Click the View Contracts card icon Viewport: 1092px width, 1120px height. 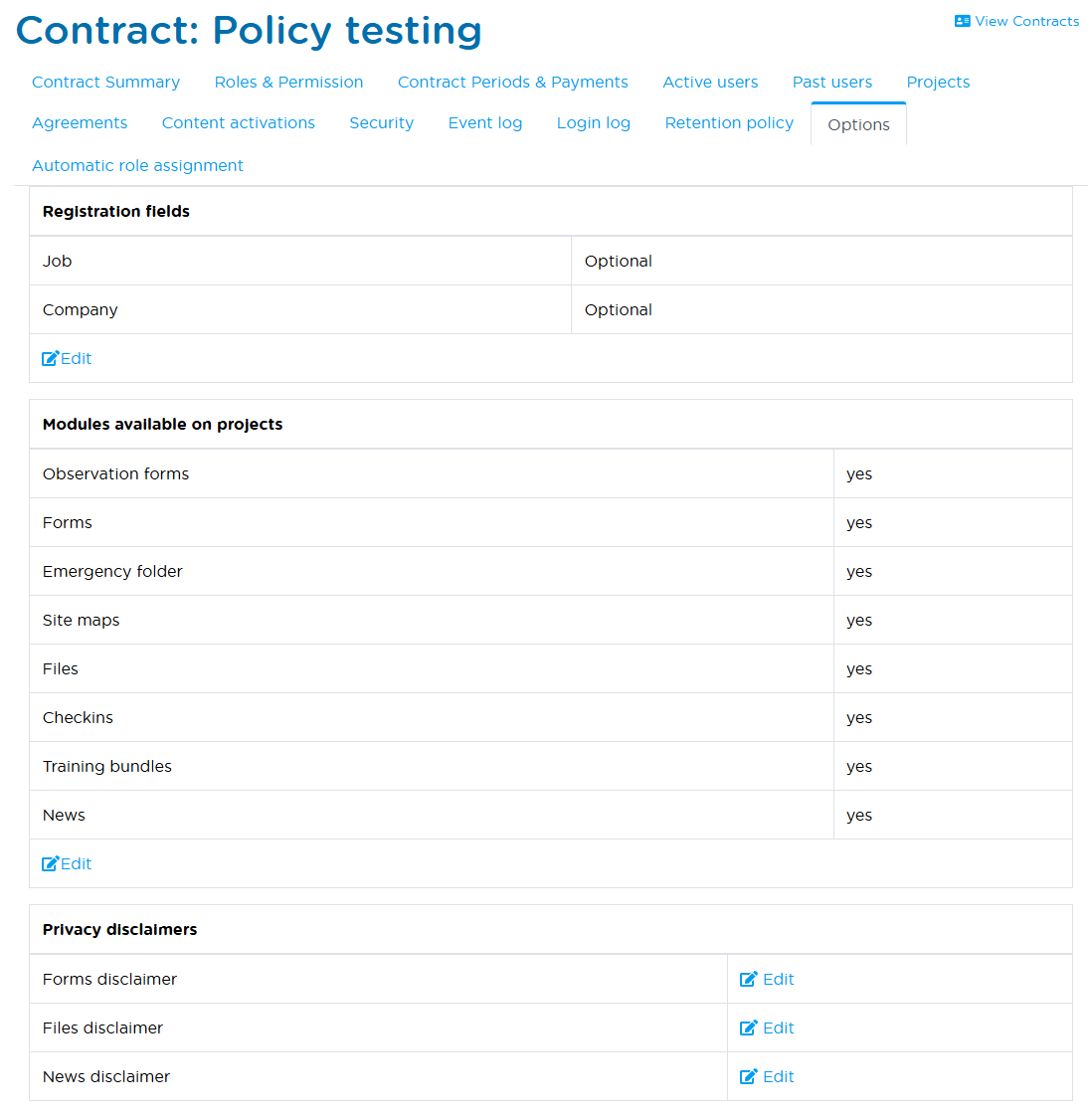[x=962, y=21]
